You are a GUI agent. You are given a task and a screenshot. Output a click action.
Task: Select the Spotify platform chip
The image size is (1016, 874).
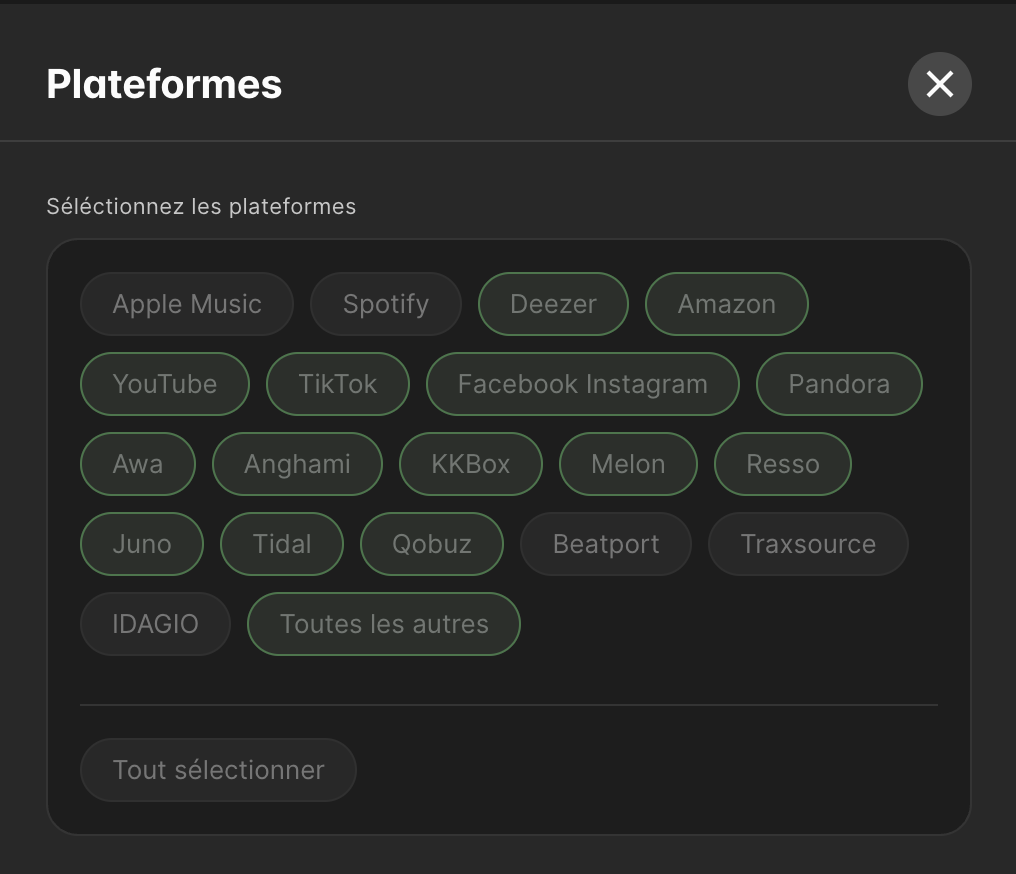(386, 304)
